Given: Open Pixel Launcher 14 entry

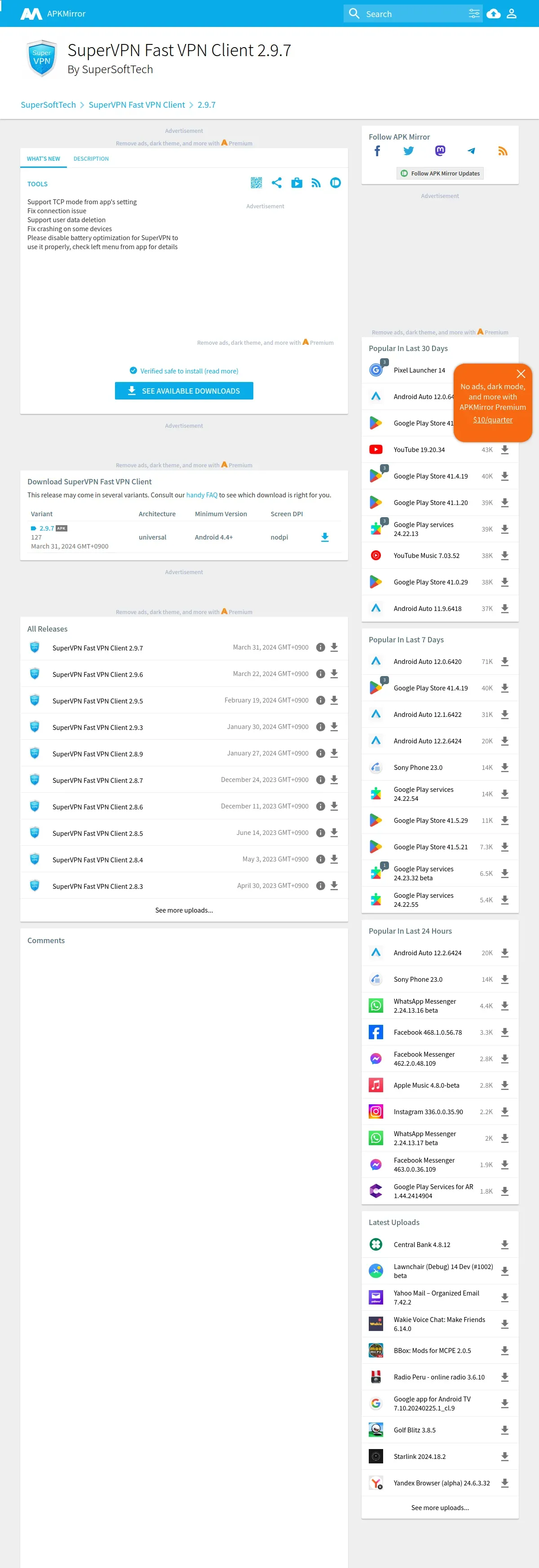Looking at the screenshot, I should (419, 370).
